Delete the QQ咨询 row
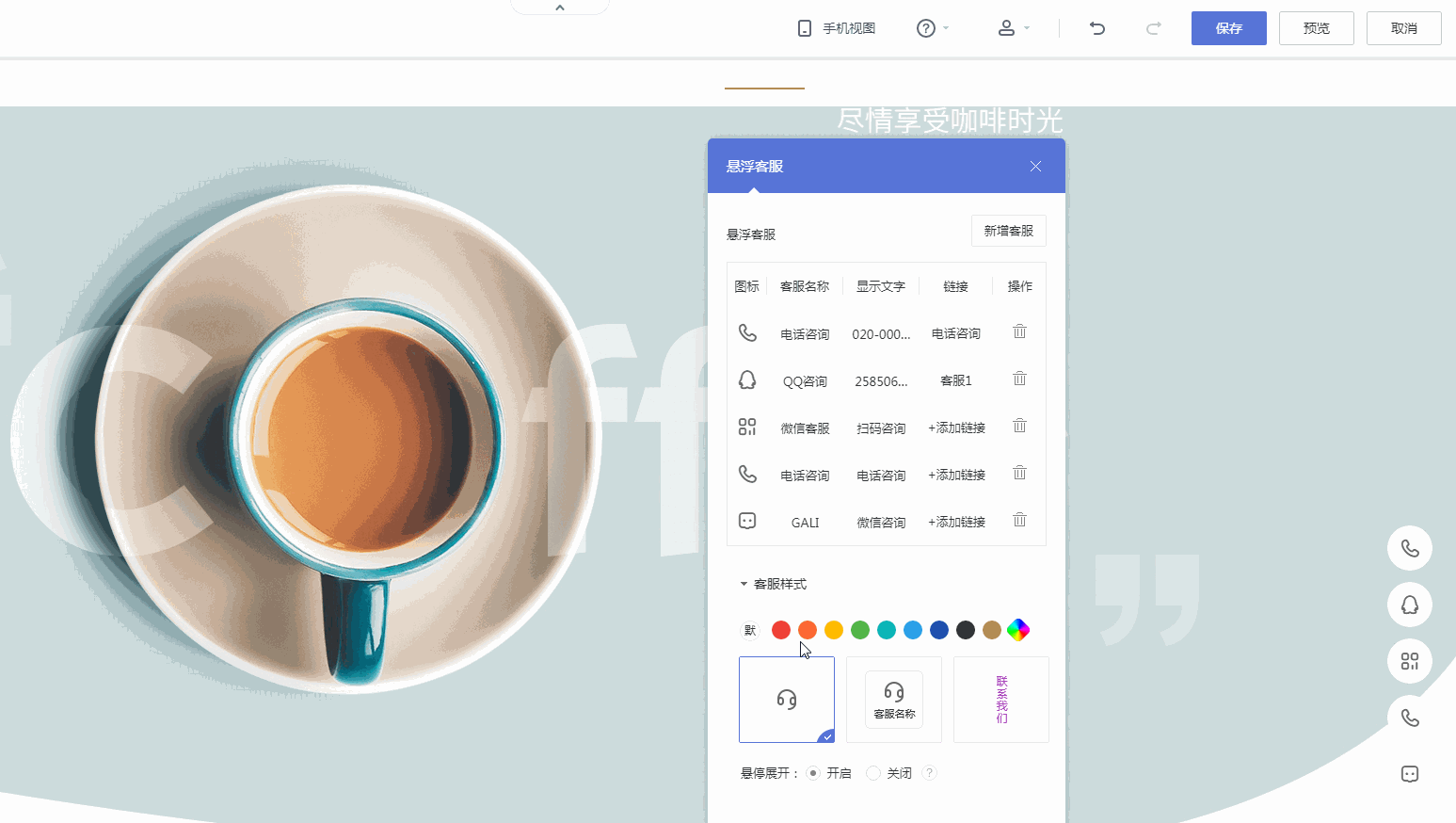1456x823 pixels. point(1019,379)
